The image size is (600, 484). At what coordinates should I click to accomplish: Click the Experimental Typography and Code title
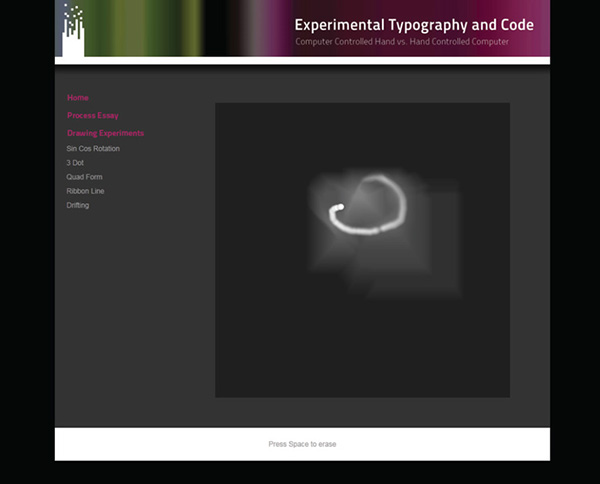pos(414,25)
